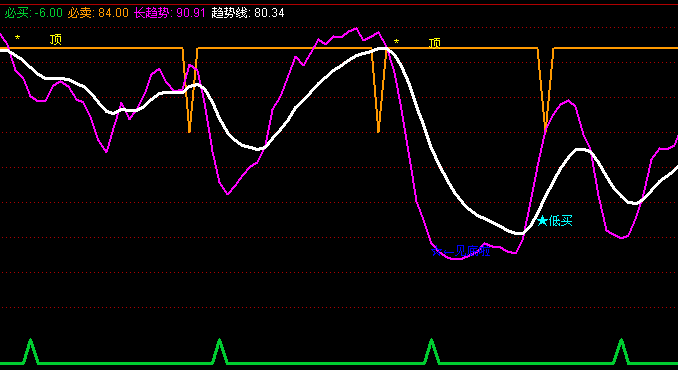The width and height of the screenshot is (678, 370).
Task: Select the ★低买 buy signal marker
Action: pos(555,221)
